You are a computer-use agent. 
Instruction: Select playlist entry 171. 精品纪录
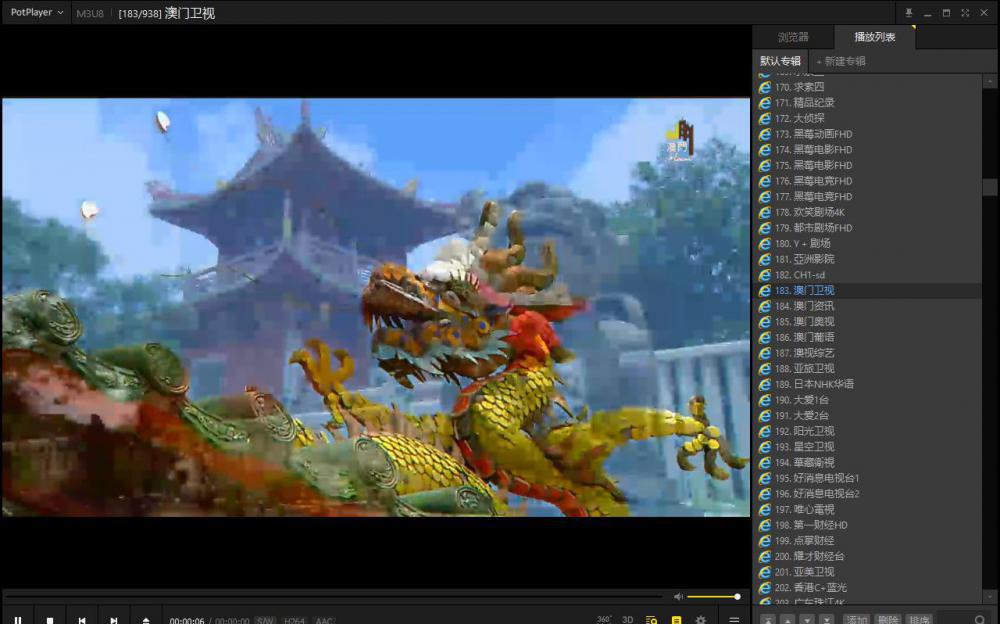pos(869,102)
